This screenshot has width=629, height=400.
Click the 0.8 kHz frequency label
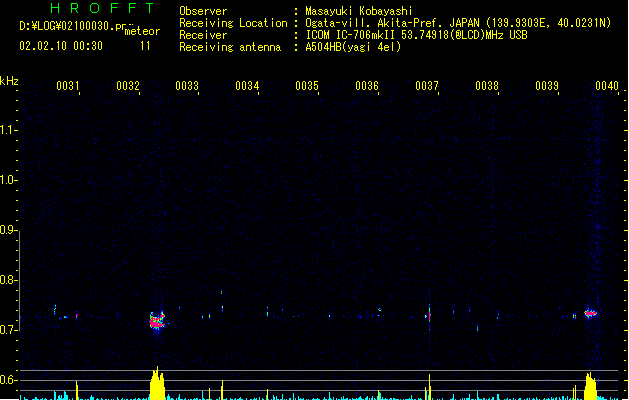tap(8, 280)
